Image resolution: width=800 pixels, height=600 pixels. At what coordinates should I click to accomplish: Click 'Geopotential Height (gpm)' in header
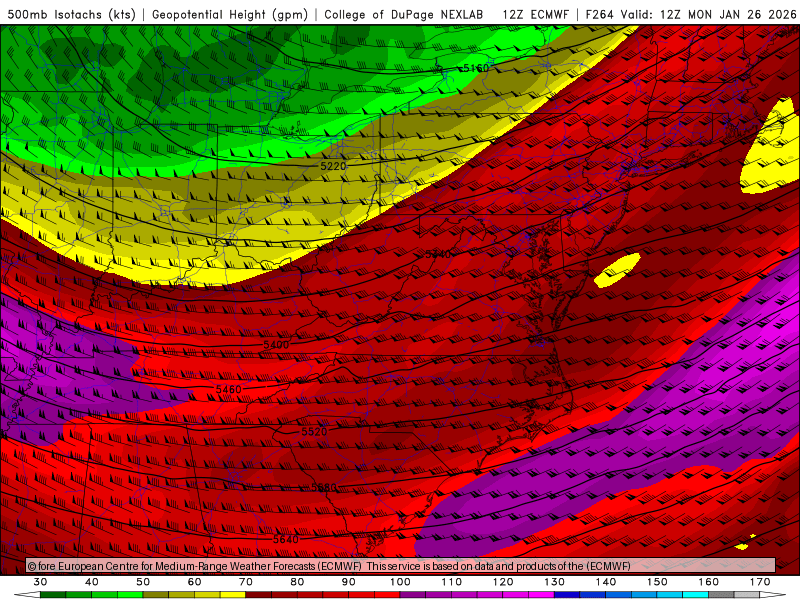click(230, 15)
